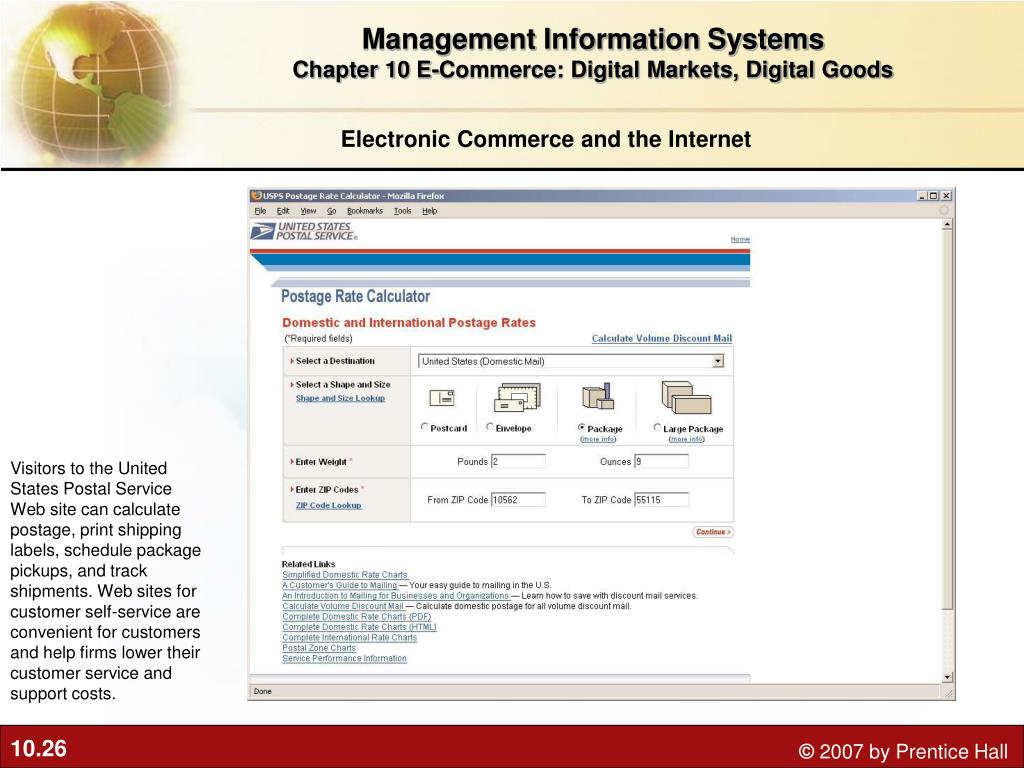Open Complete Domestic Rate Charts (HTML) link
The image size is (1024, 768).
coord(359,627)
